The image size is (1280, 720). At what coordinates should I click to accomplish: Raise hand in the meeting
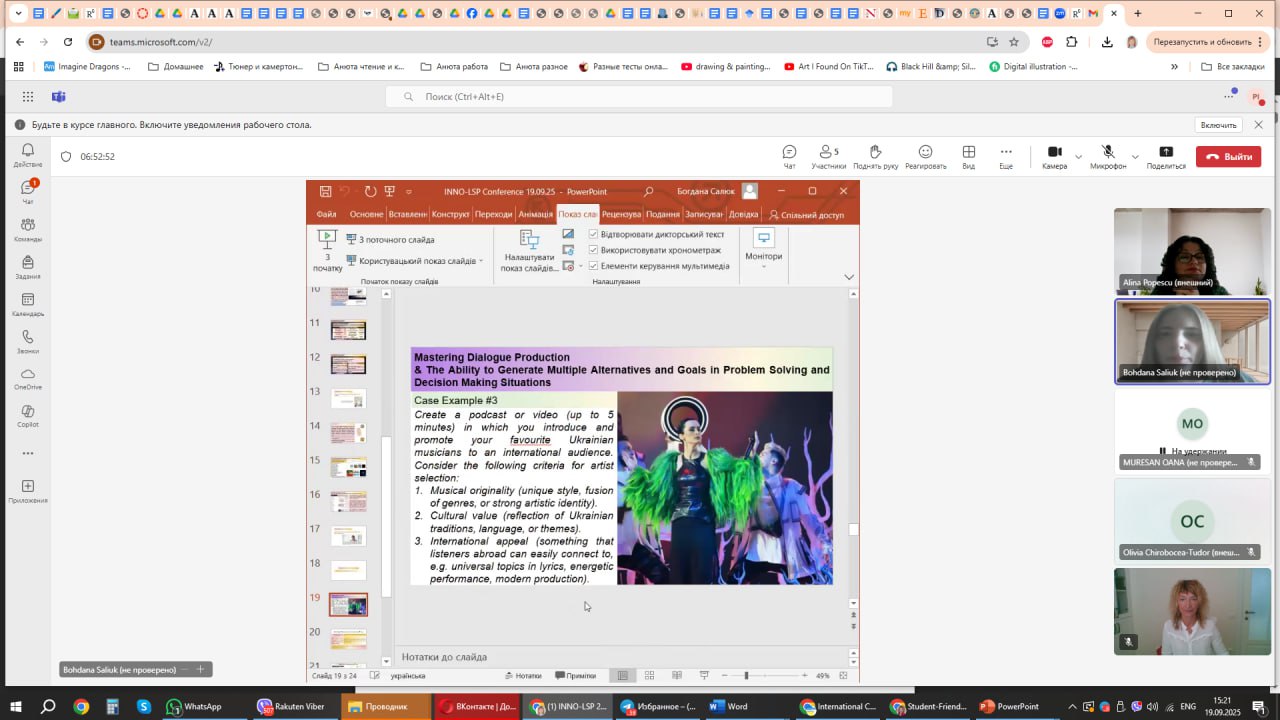[x=875, y=156]
